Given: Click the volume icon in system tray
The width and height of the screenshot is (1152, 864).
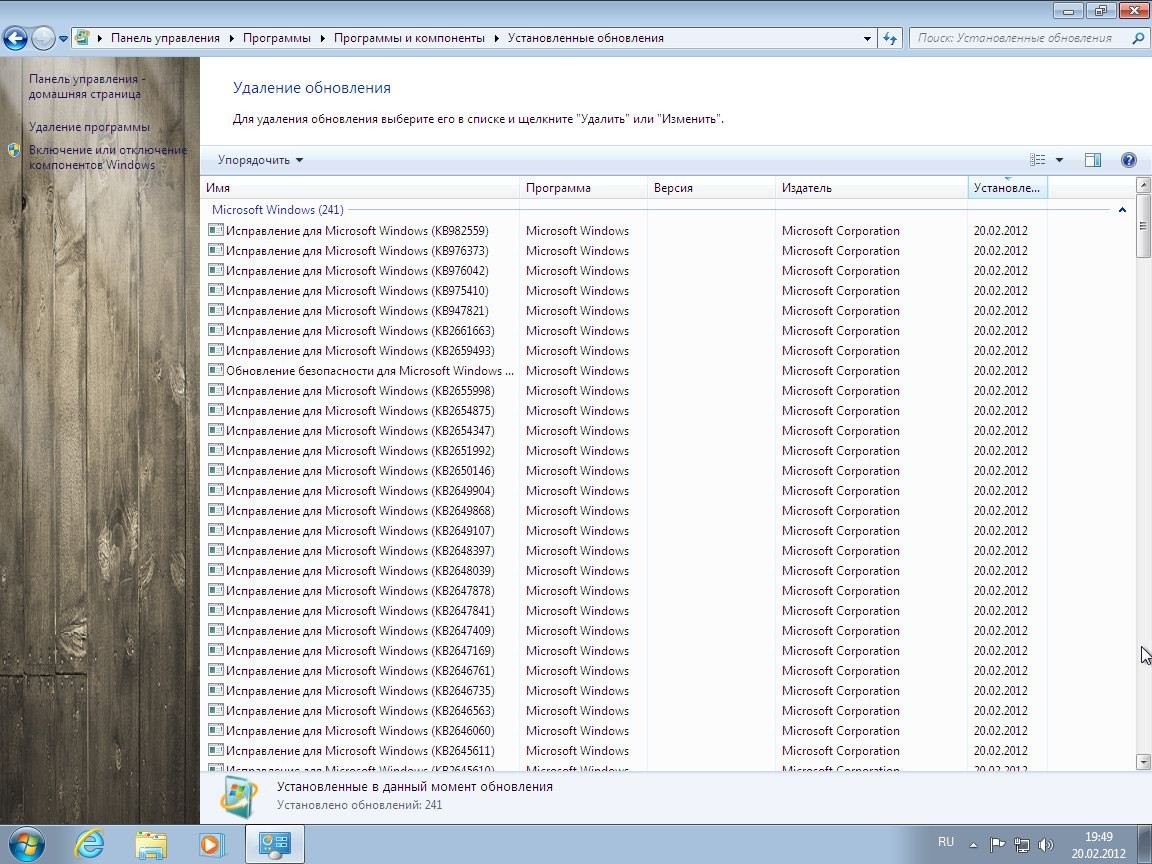Looking at the screenshot, I should [1046, 845].
